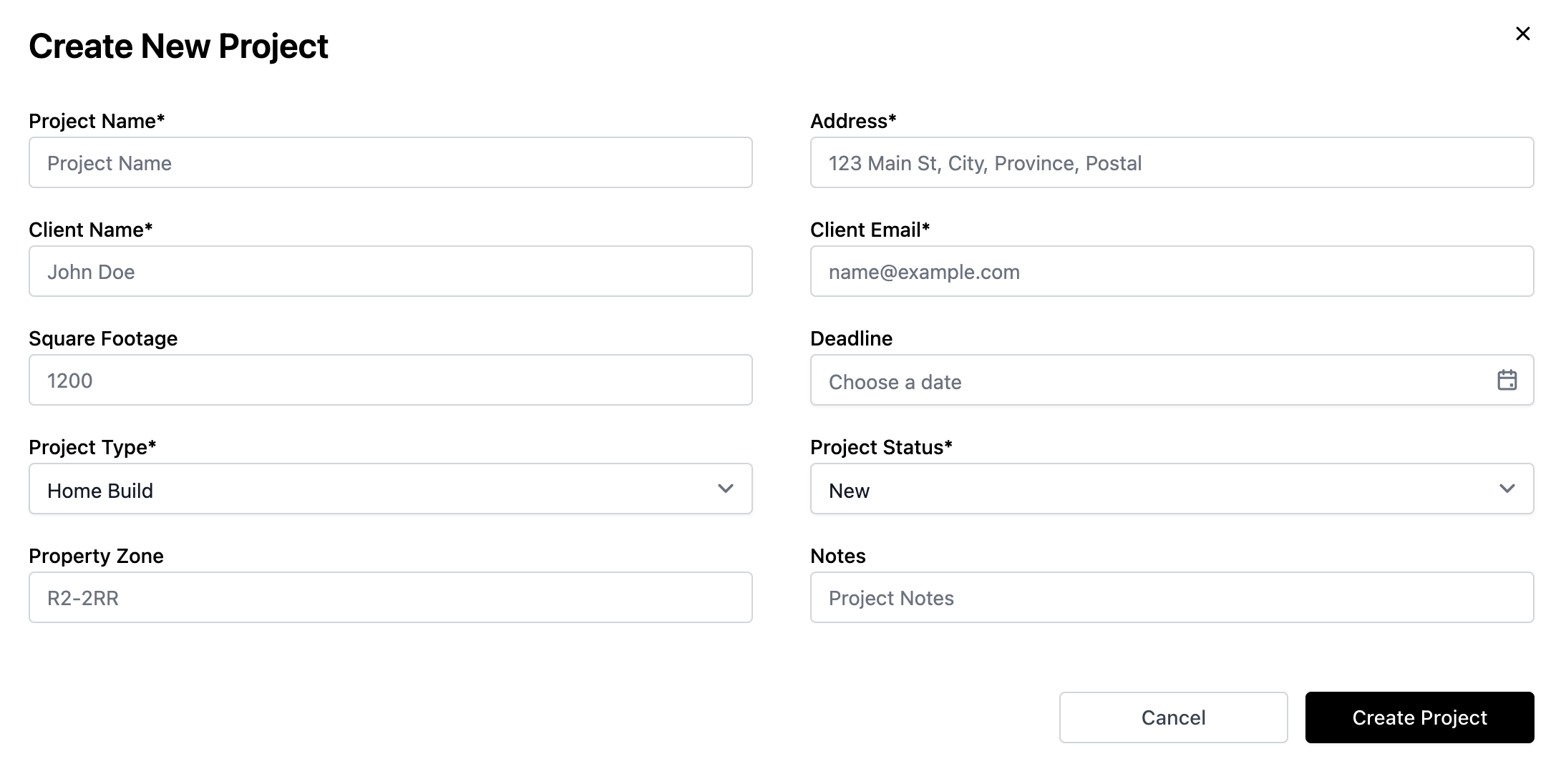Click the Client Email field label
This screenshot has height=784, width=1566.
pos(870,230)
